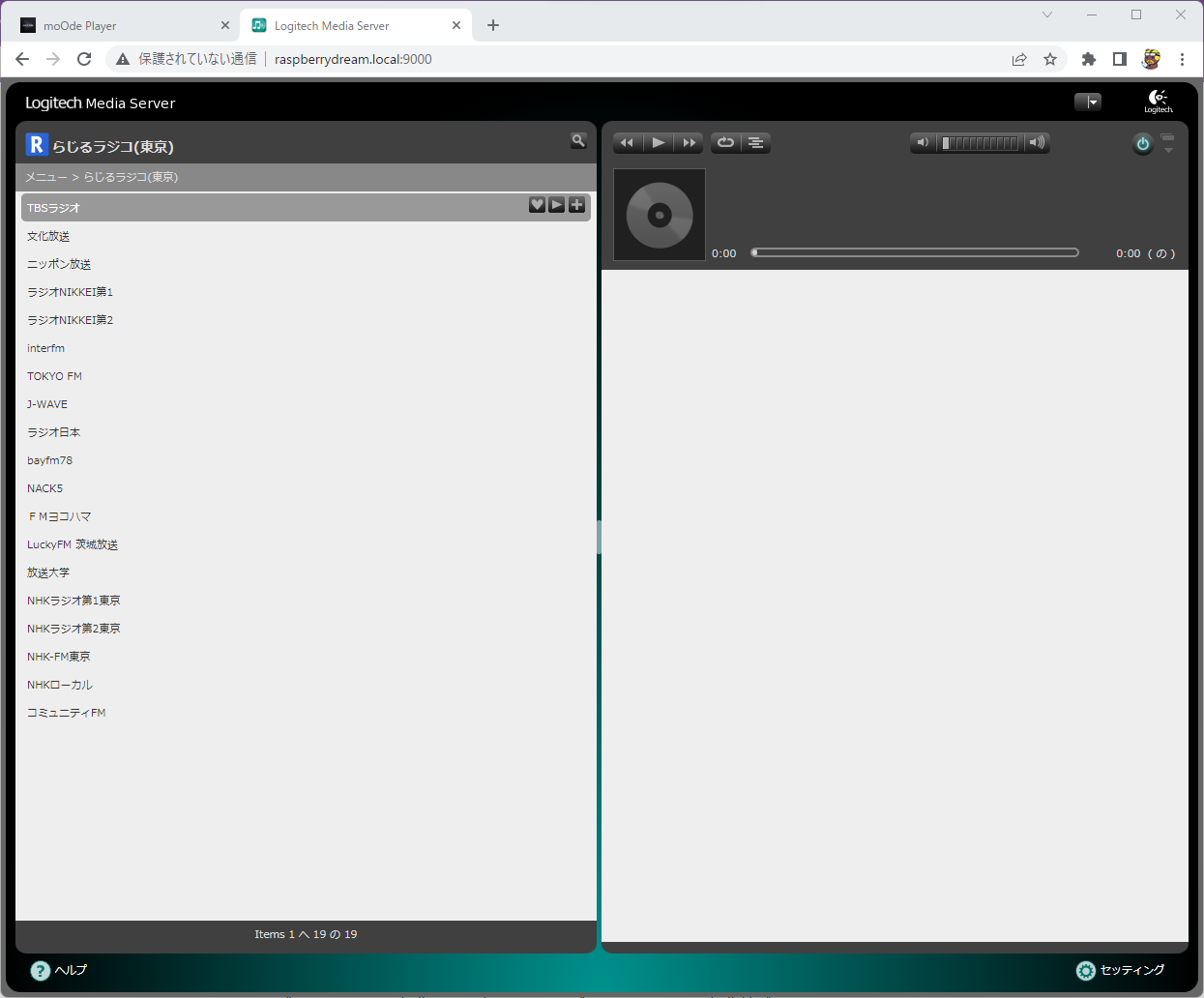Viewport: 1204px width, 998px height.
Task: Open browser extensions puzzle icon
Action: (x=1089, y=59)
